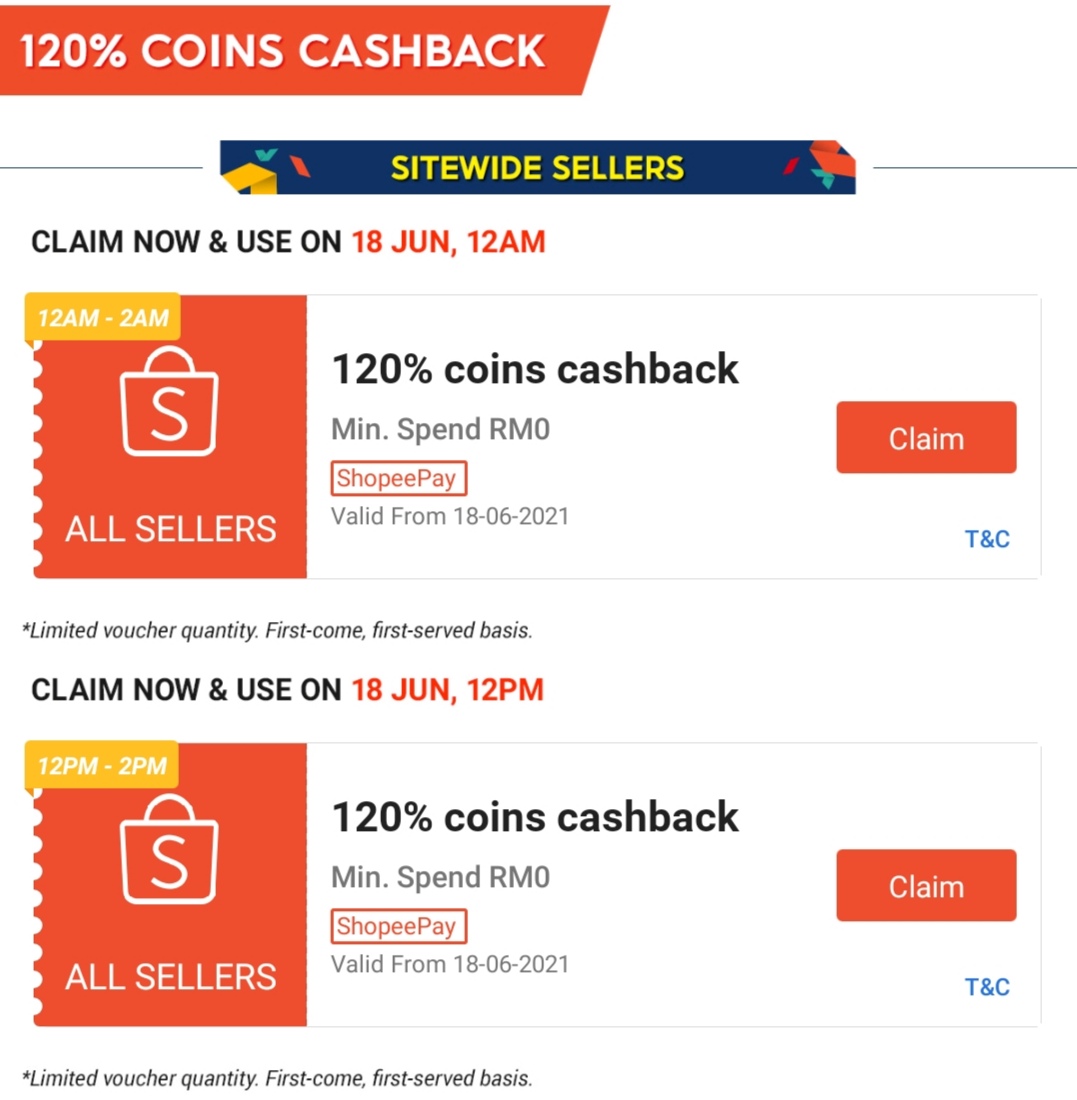Claim the 12PM - 2PM cashback voucher
The height and width of the screenshot is (1100, 1077).
tap(926, 886)
